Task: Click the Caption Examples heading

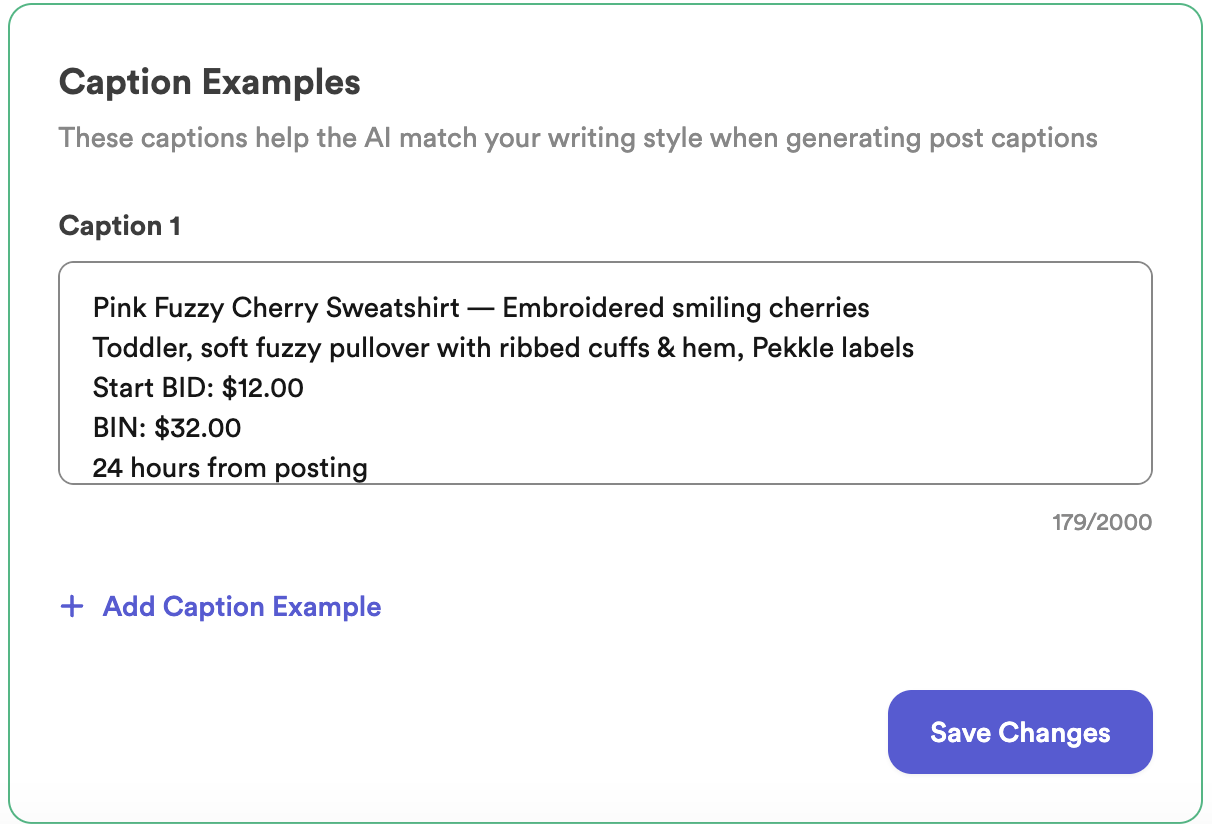Action: [x=209, y=82]
